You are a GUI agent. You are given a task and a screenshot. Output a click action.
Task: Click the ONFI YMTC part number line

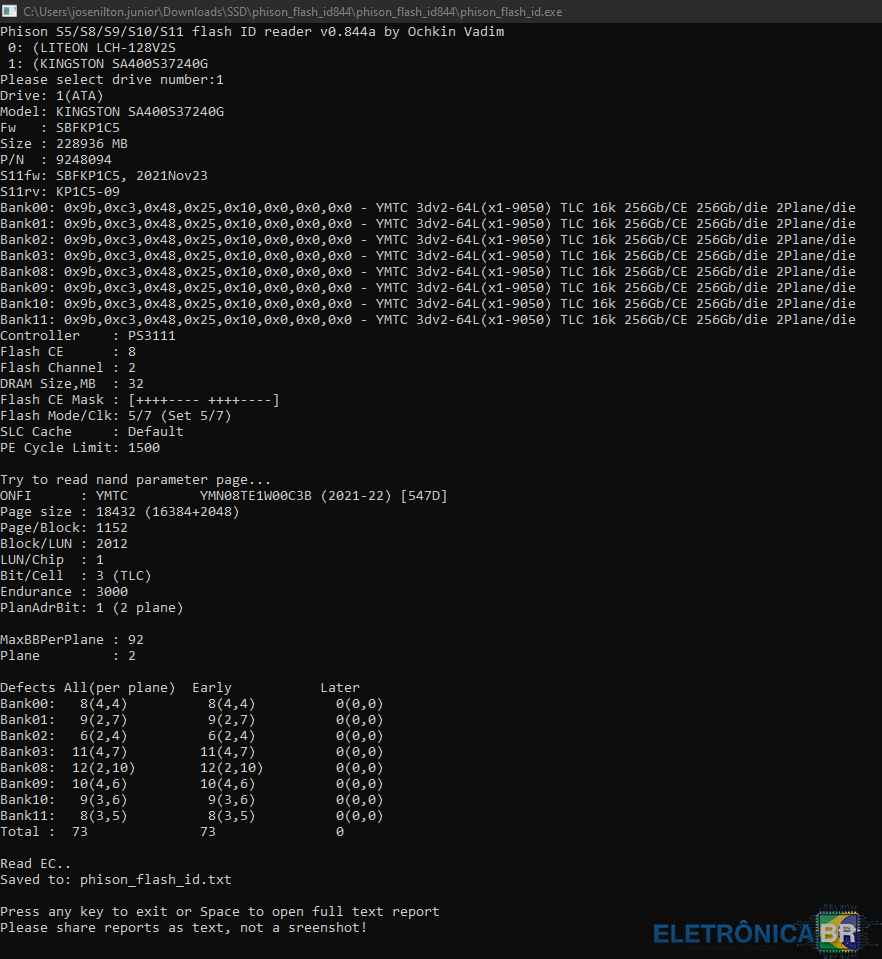click(224, 496)
